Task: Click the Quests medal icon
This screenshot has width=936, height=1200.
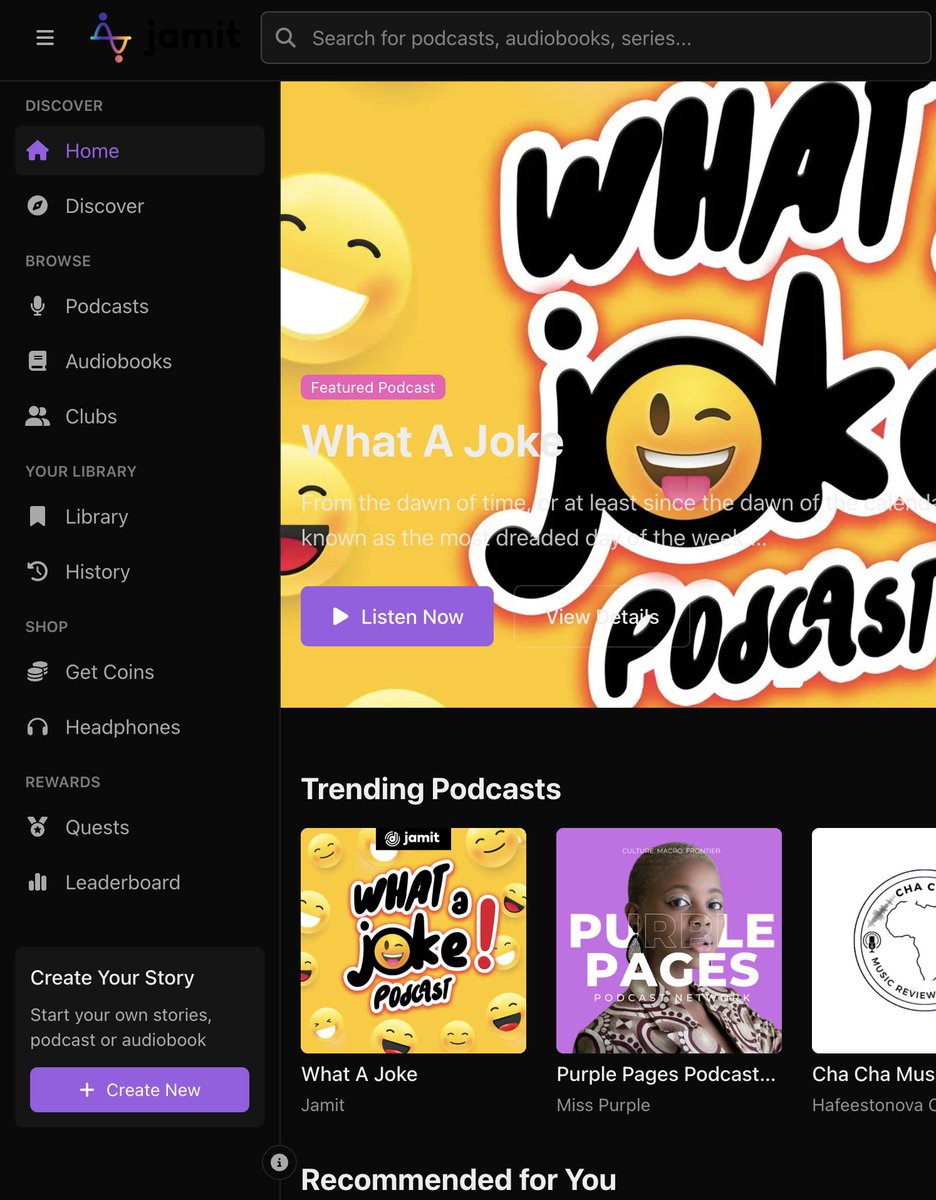Action: click(38, 827)
